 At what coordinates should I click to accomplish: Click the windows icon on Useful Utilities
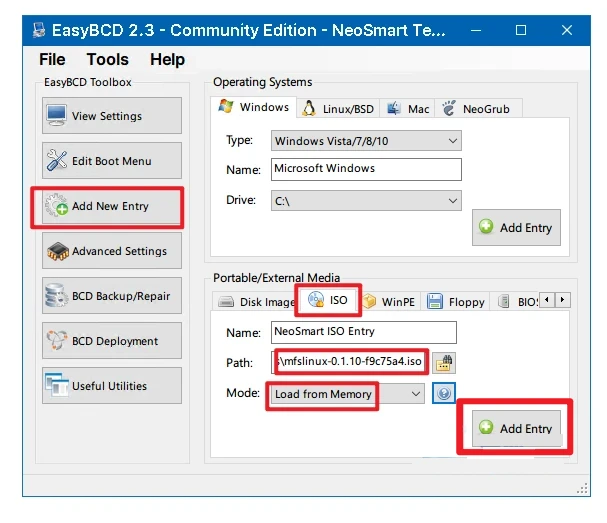pos(57,385)
